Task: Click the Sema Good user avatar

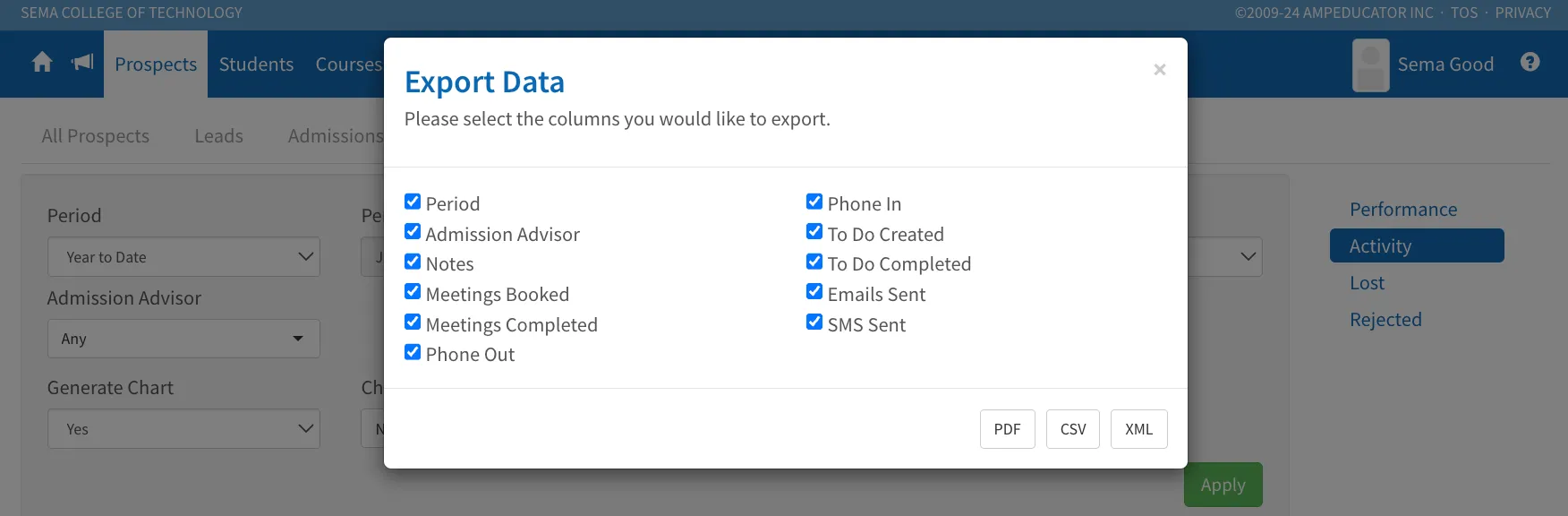Action: (1370, 65)
